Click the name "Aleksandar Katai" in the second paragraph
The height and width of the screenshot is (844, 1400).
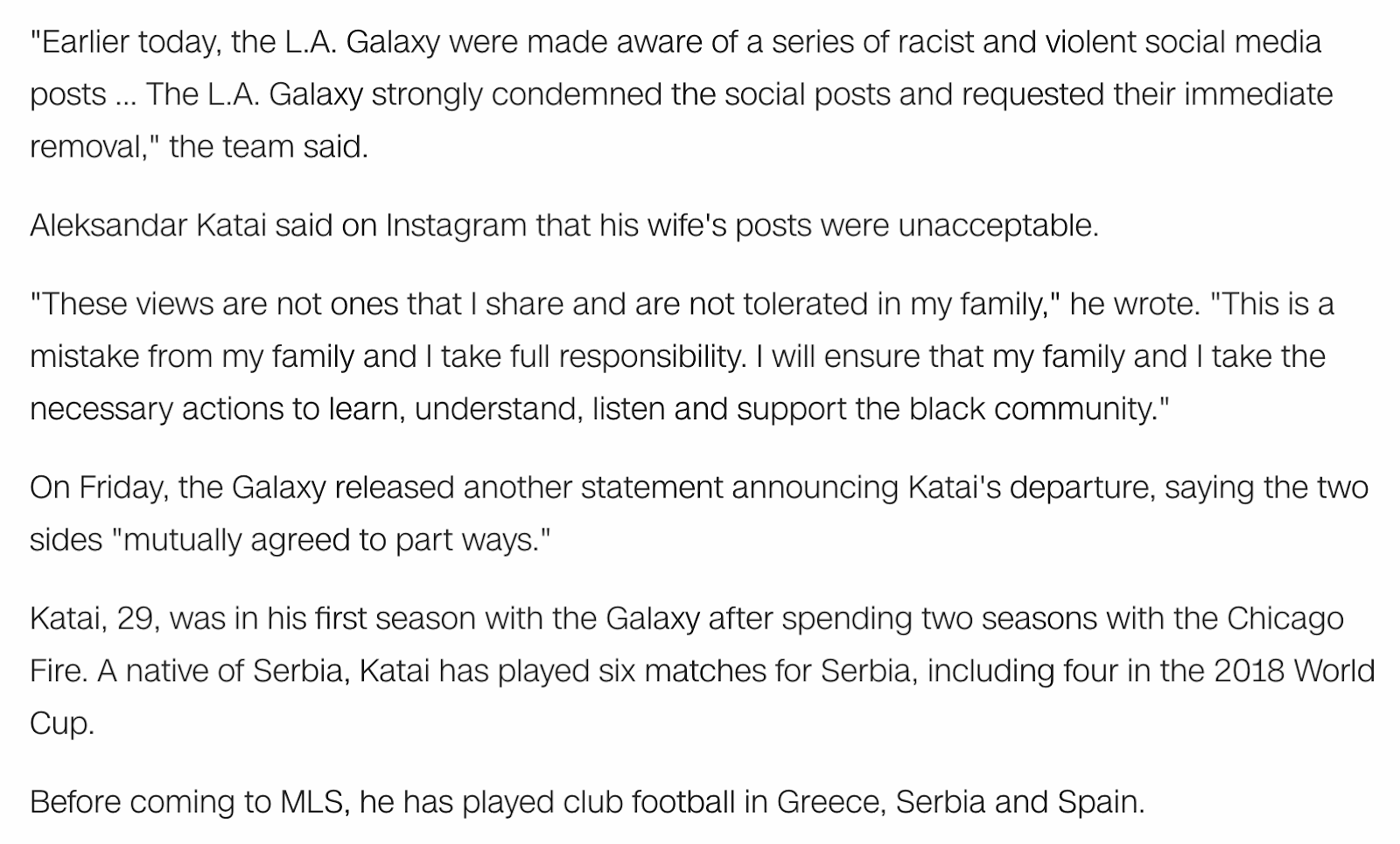(147, 225)
